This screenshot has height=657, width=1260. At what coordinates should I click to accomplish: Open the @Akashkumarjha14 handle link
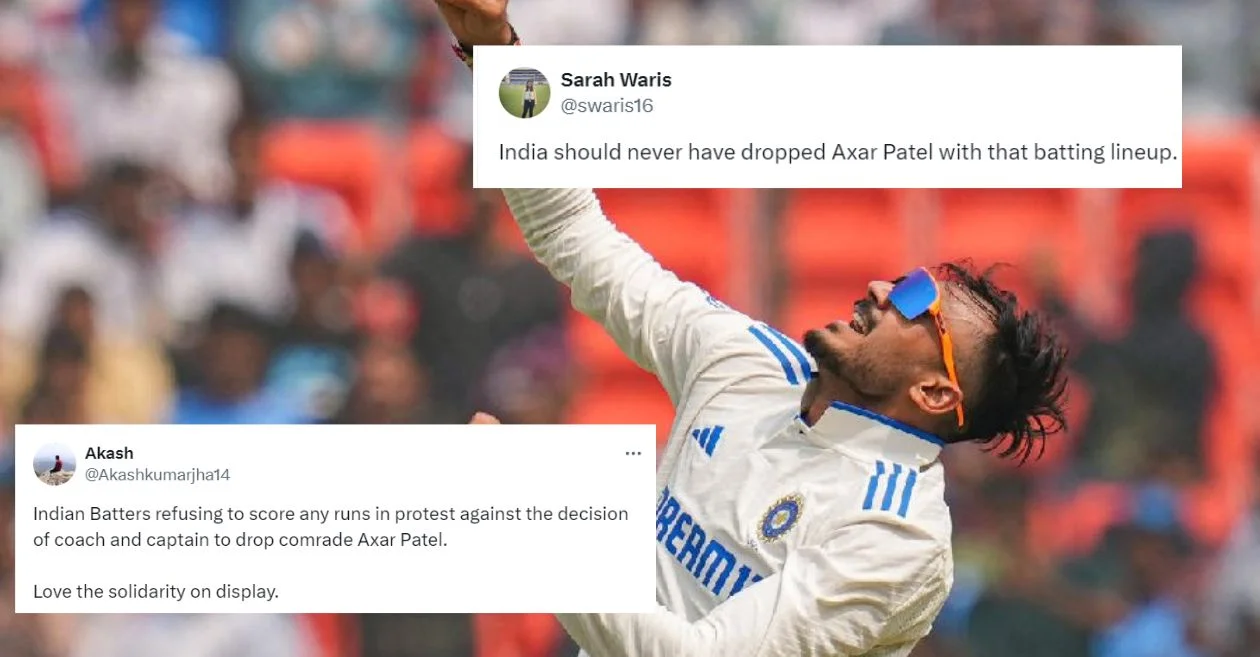(157, 474)
